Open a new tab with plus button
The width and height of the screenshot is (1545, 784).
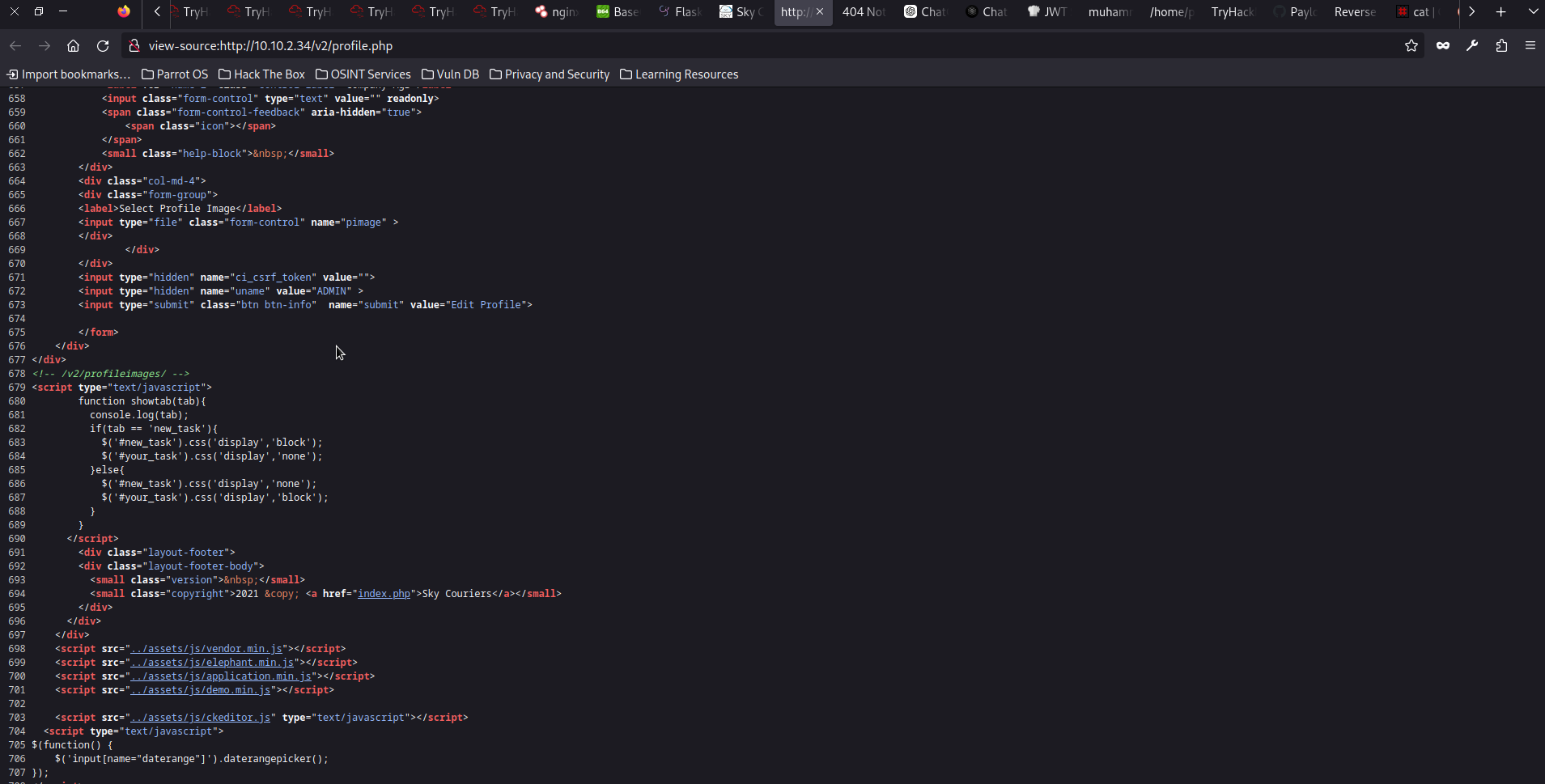[1501, 11]
